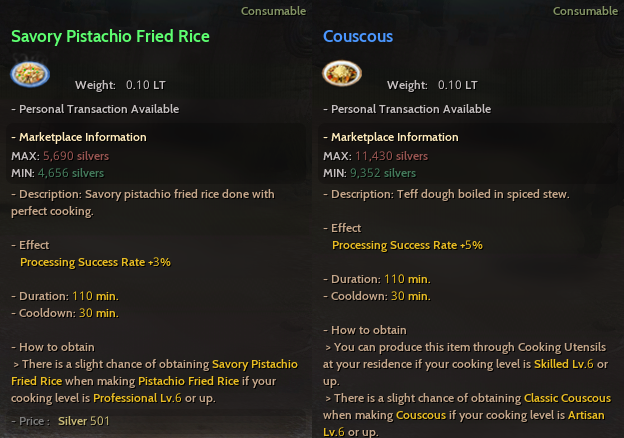
Task: Click the MIN 9,352 silvers price
Action: pos(389,173)
